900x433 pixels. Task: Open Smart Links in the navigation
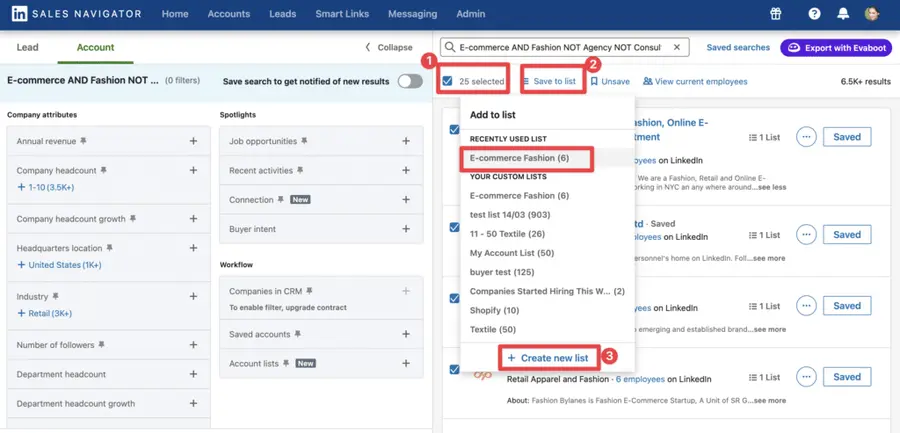[342, 14]
